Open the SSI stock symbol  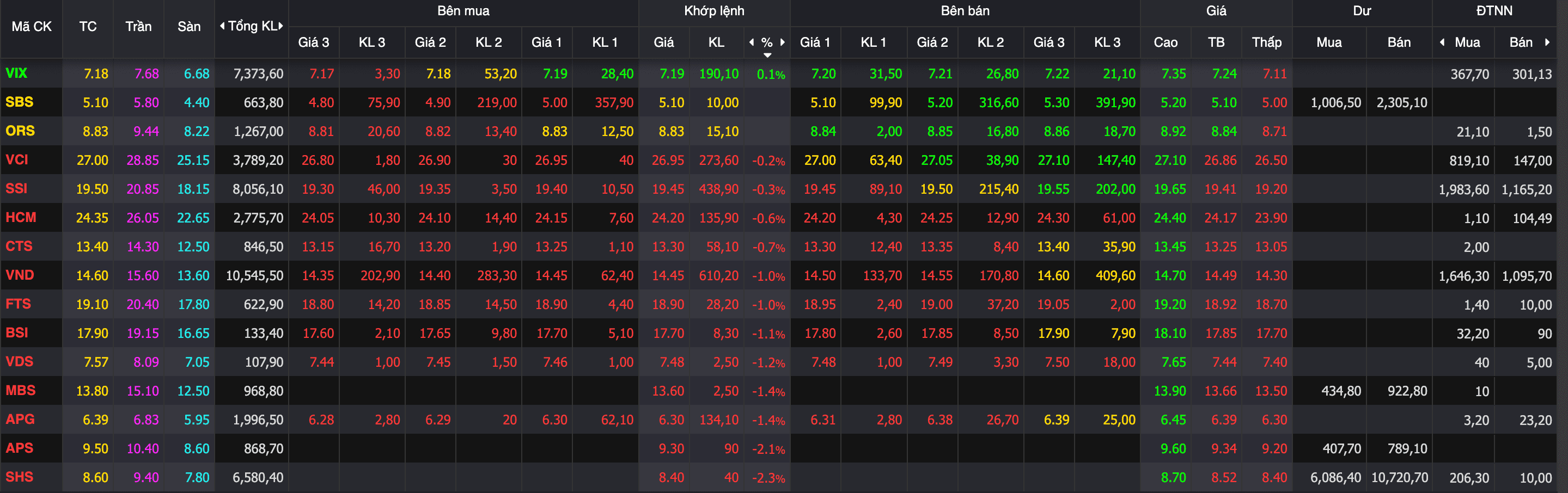click(x=16, y=188)
